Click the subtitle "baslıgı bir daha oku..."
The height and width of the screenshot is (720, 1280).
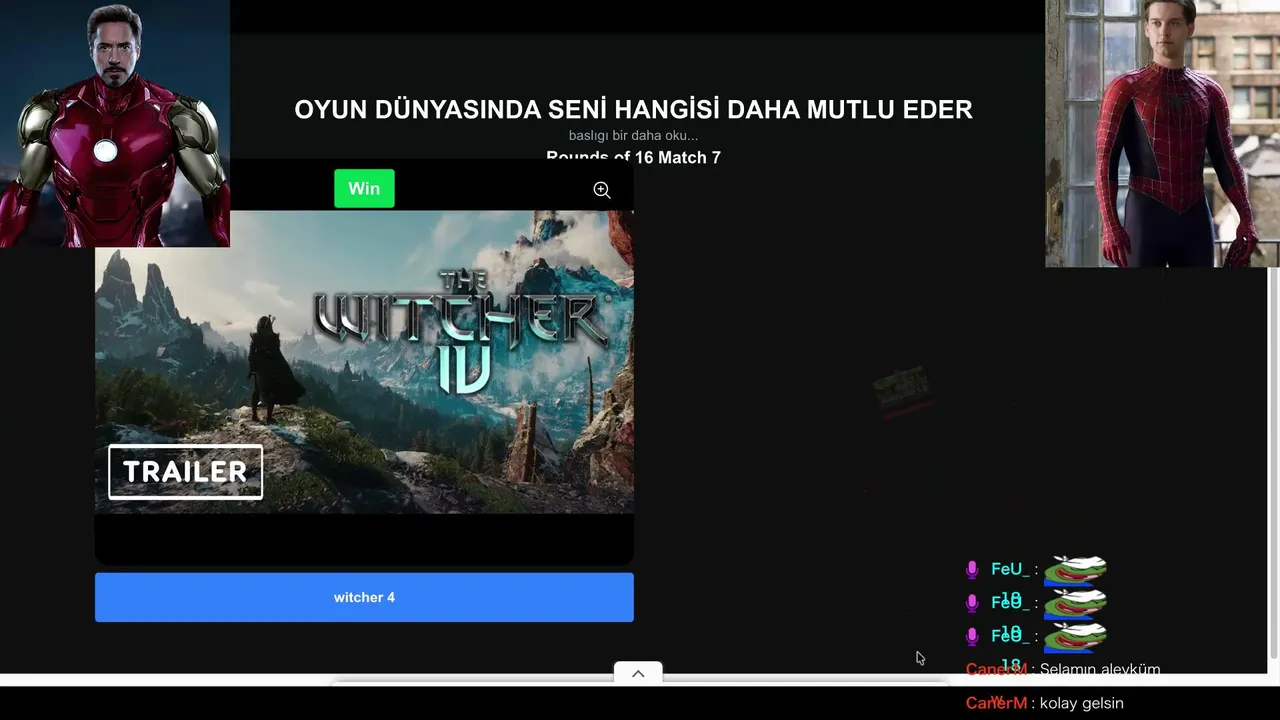click(x=633, y=136)
